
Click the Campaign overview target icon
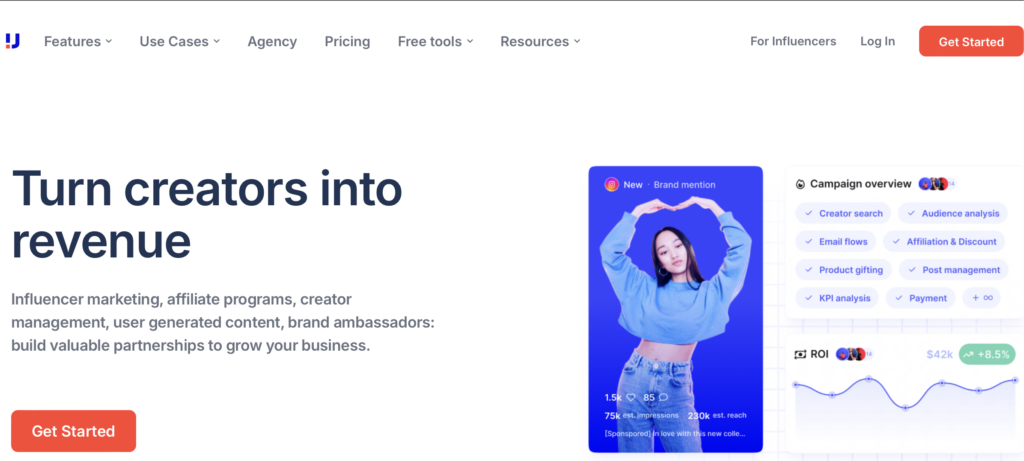[x=801, y=184]
